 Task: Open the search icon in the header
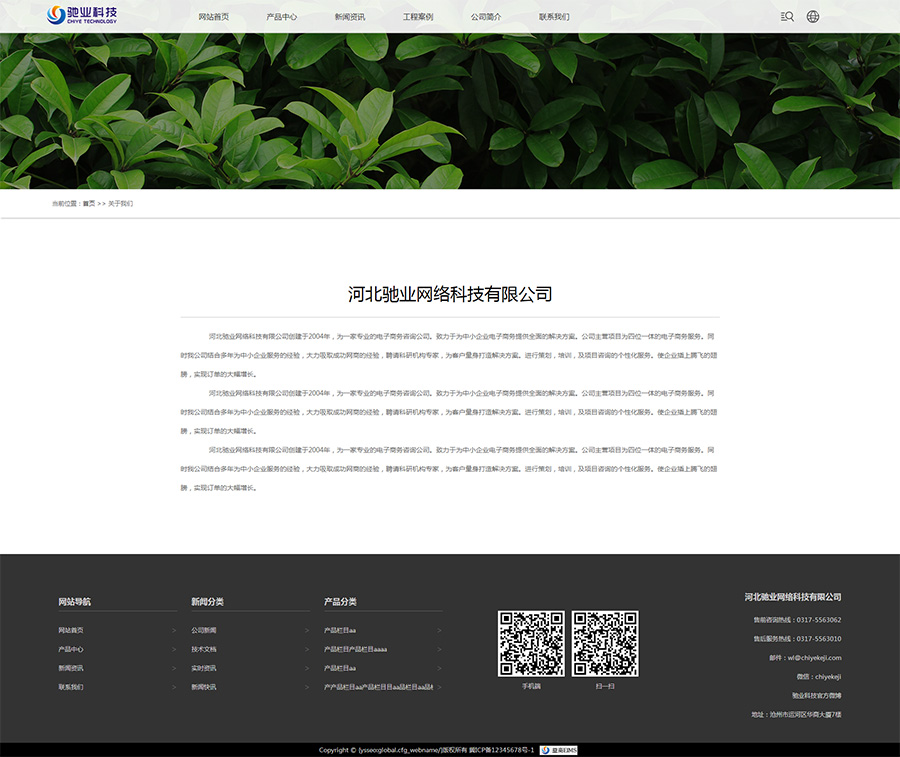pyautogui.click(x=787, y=17)
